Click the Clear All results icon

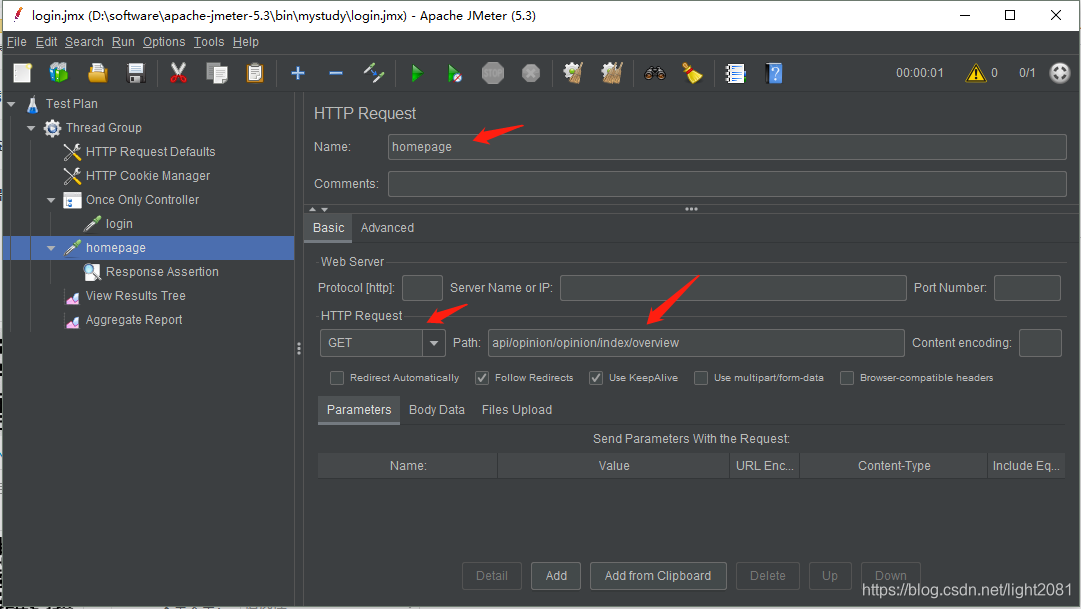tap(612, 73)
